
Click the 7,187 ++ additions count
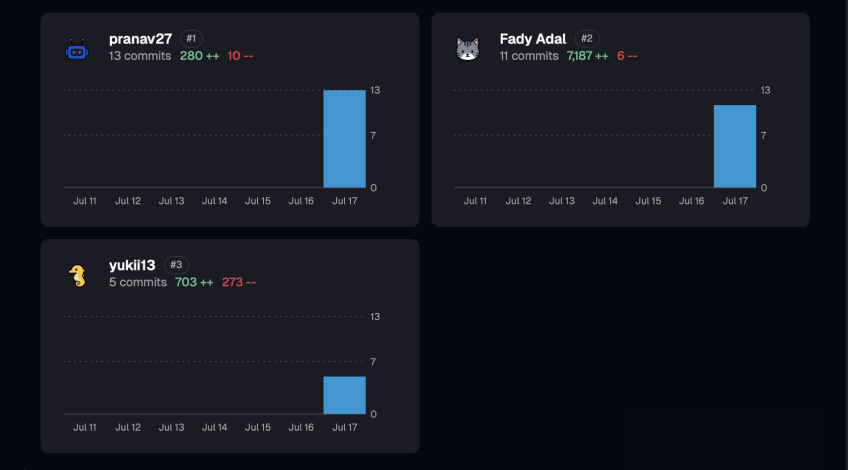(x=587, y=56)
